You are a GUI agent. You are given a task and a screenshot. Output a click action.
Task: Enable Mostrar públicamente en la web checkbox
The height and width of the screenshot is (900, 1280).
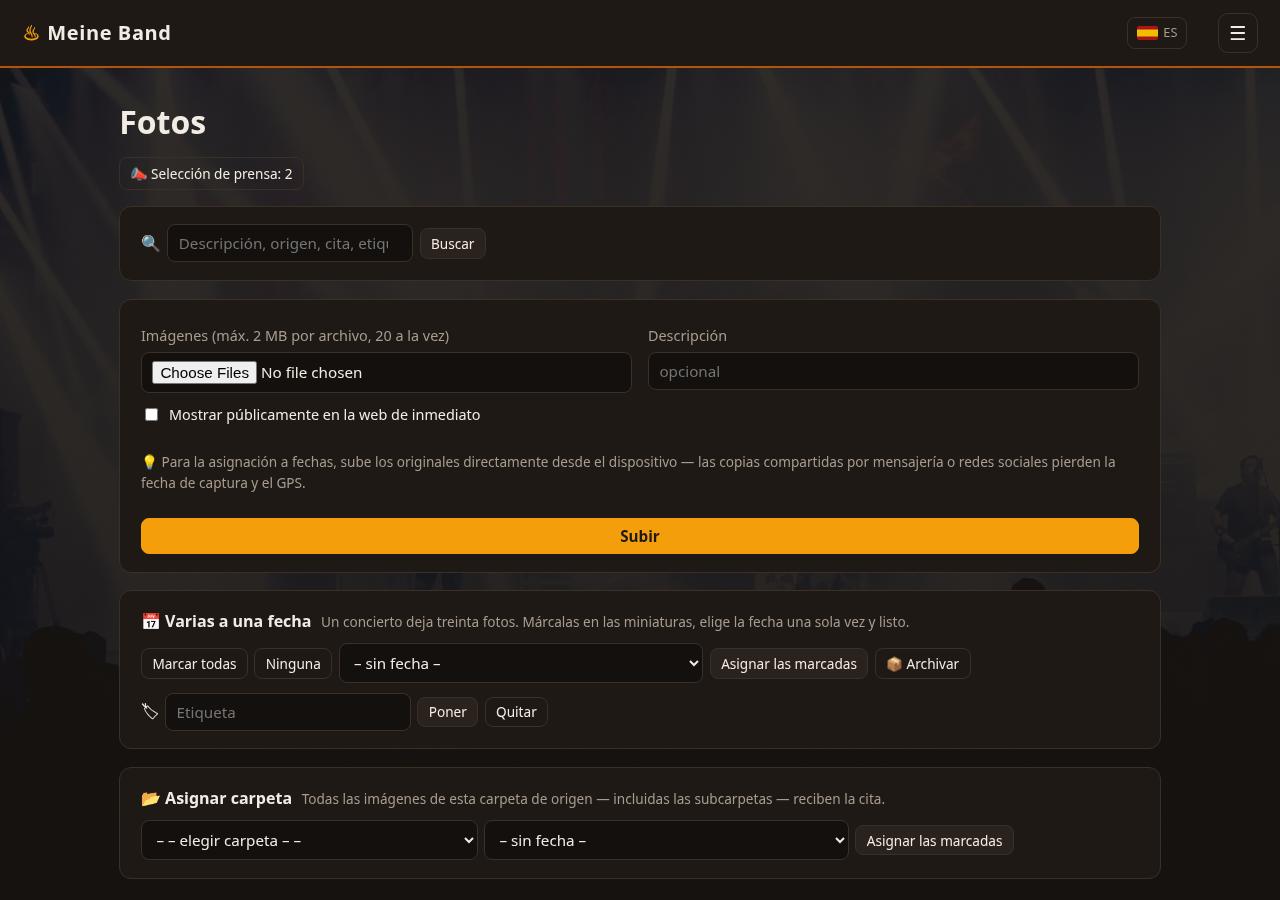[x=152, y=414]
